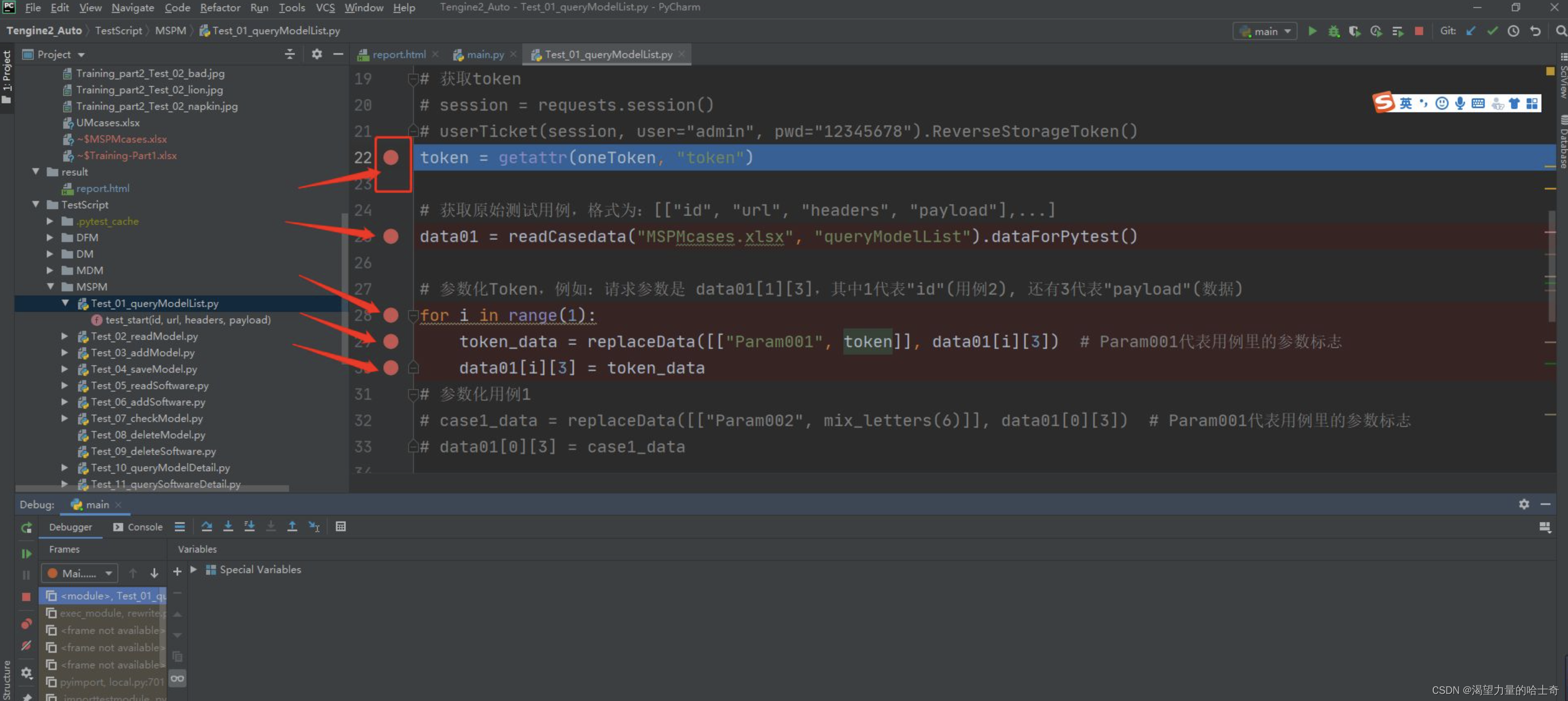Collapse all in Project panel
Viewport: 1568px width, 701px height.
click(x=290, y=54)
